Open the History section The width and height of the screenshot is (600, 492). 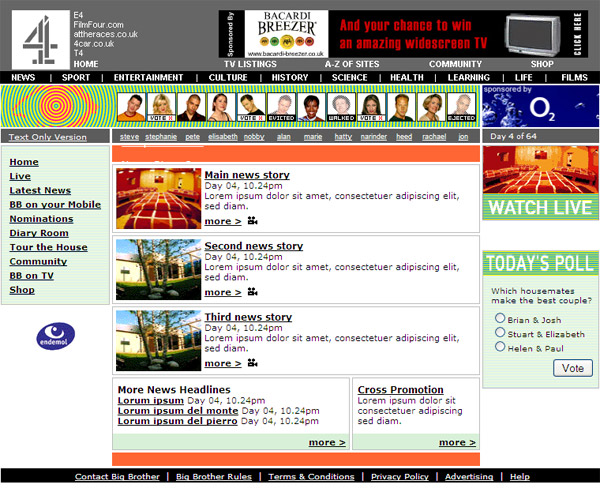tap(290, 77)
